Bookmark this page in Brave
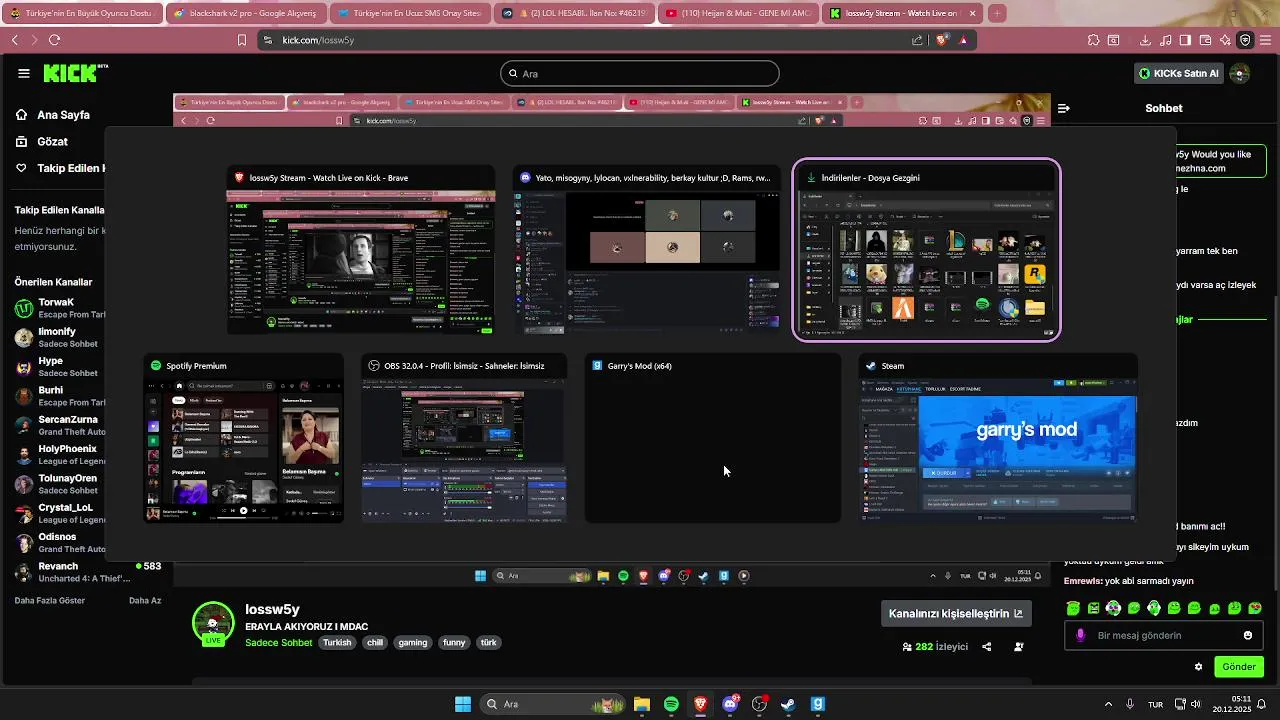The image size is (1280, 720). click(242, 40)
